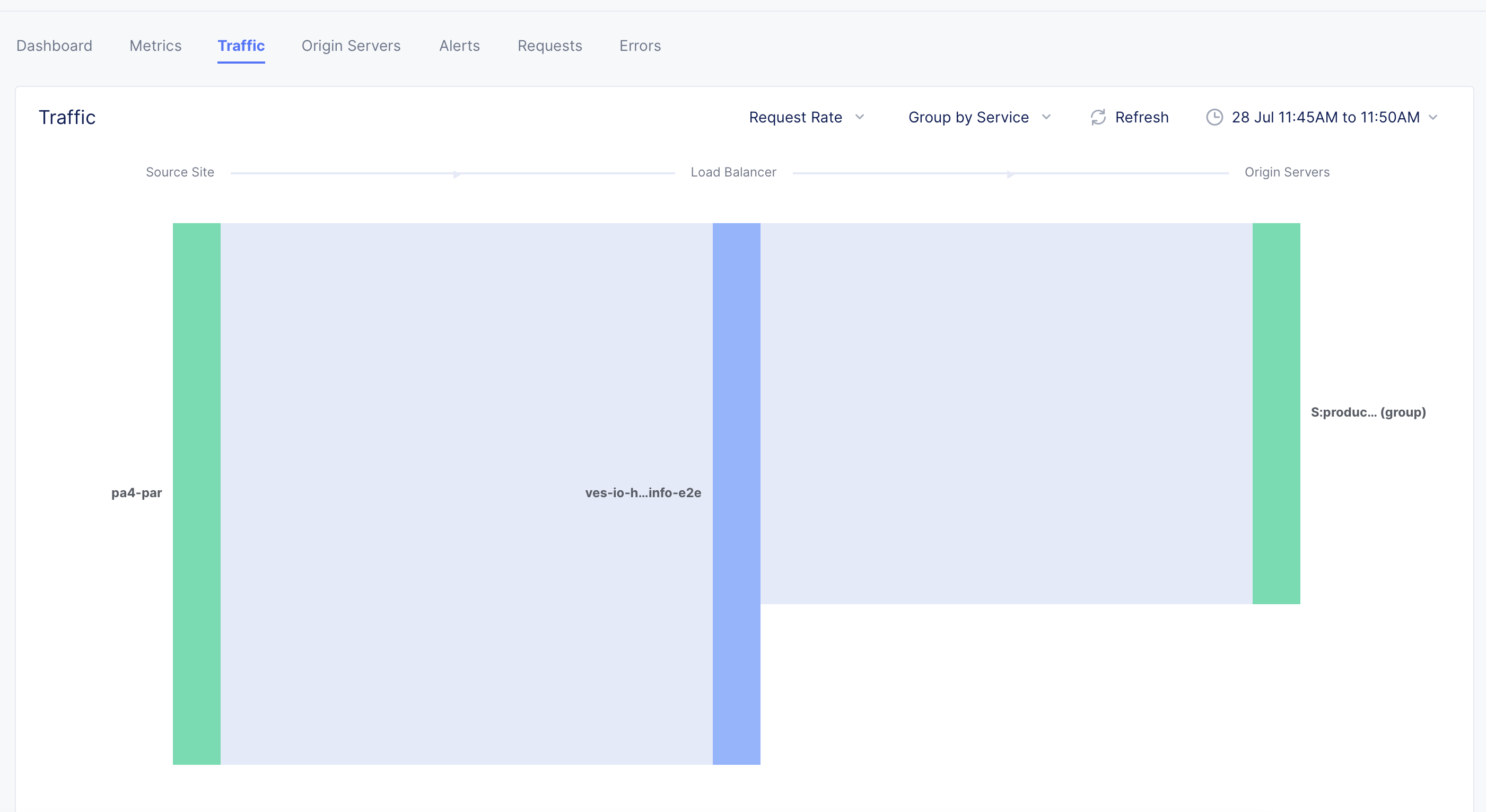This screenshot has width=1486, height=812.
Task: Select the Alerts tab
Action: [x=459, y=46]
